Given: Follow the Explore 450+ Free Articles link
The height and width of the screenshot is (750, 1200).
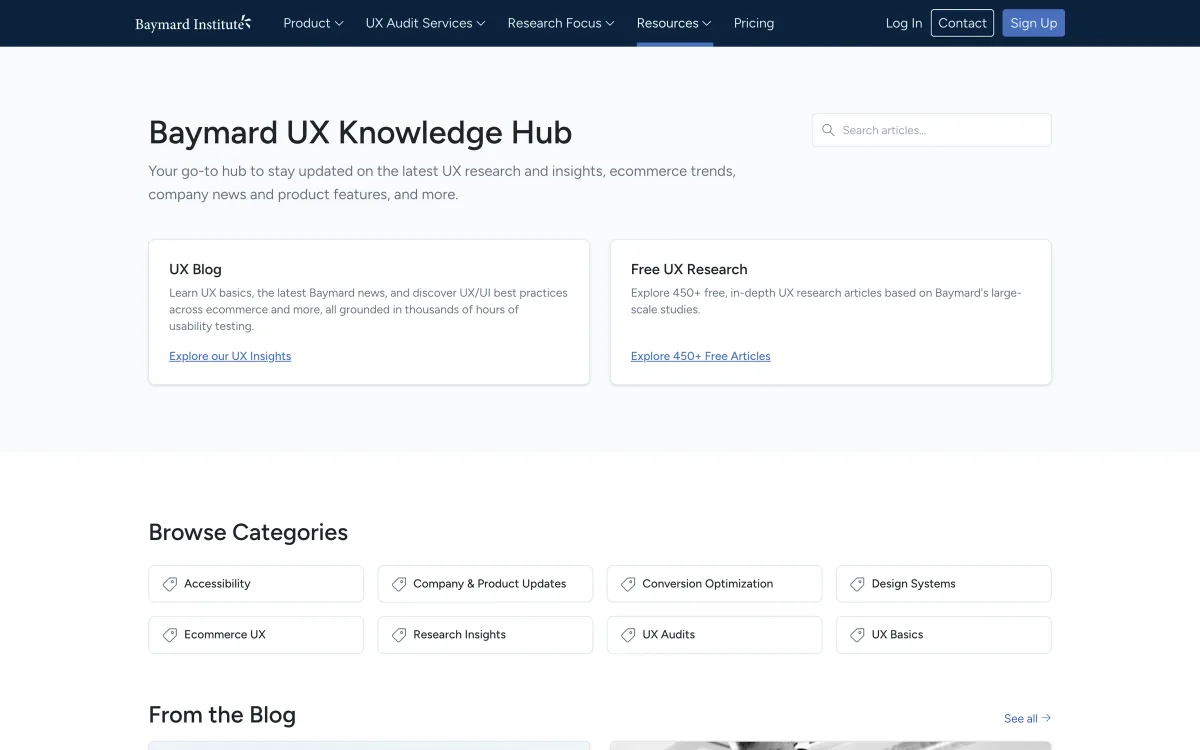Looking at the screenshot, I should (701, 356).
